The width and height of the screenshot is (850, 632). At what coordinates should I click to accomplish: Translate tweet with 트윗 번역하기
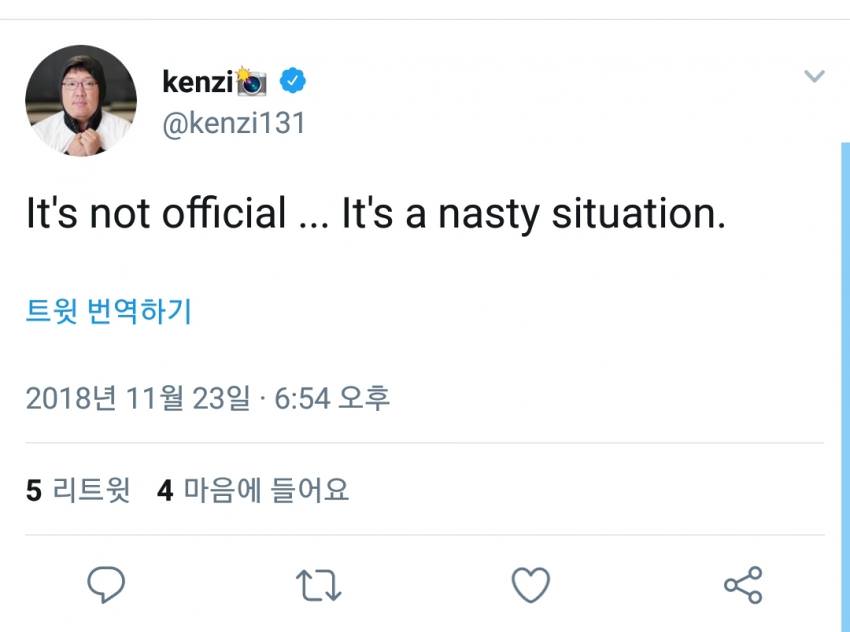pos(108,312)
